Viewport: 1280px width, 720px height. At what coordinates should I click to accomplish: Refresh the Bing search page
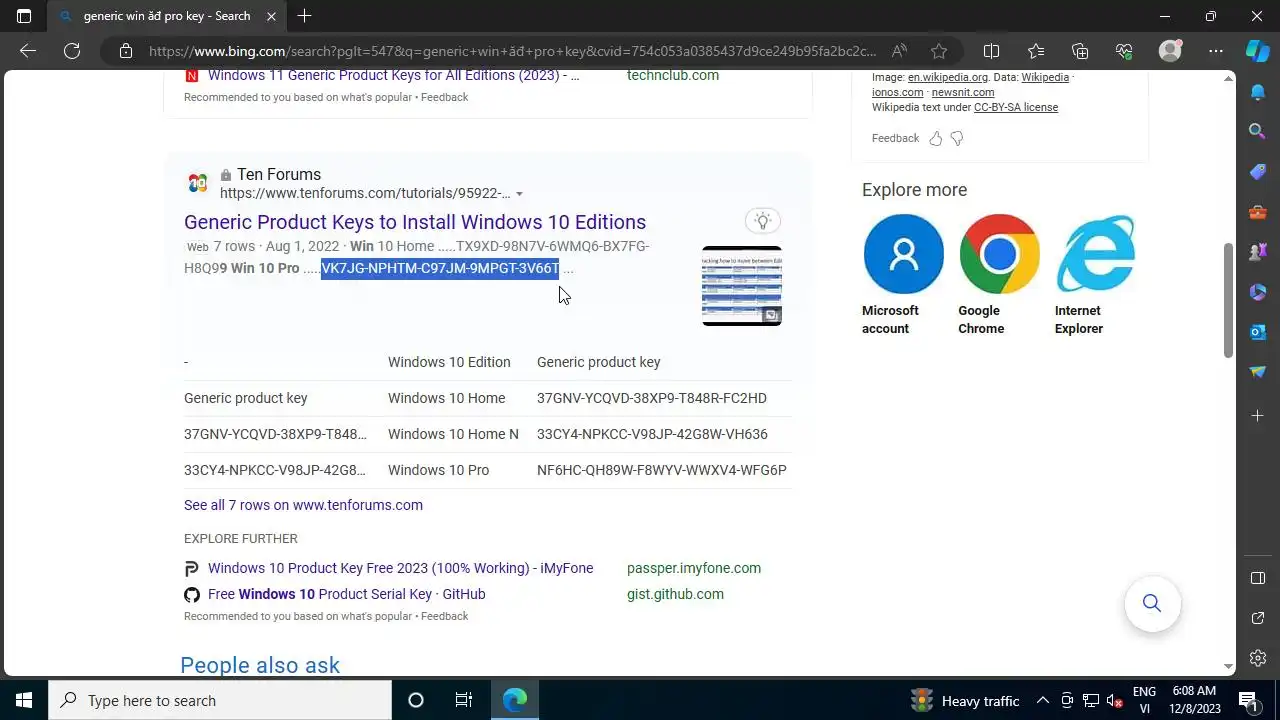point(72,51)
